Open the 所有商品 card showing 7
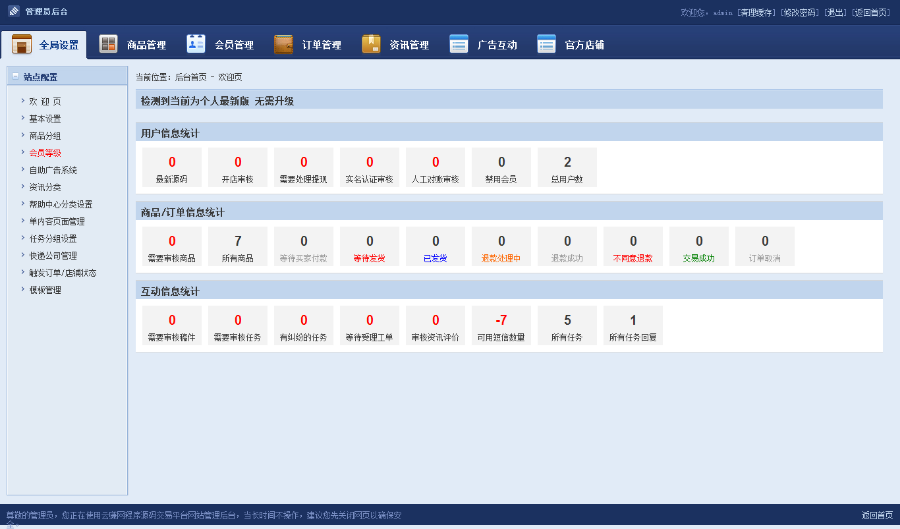 tap(238, 246)
